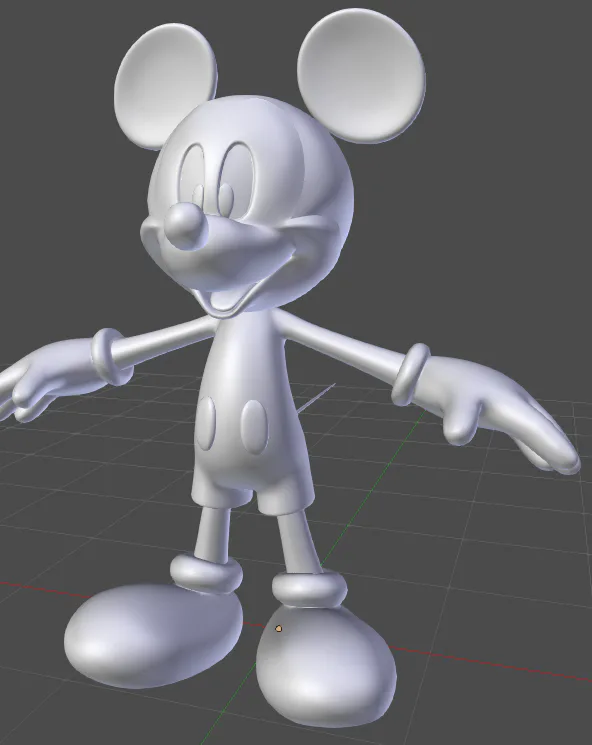Click the eye farther from the nose
Viewport: 592px width, 745px height.
(237, 179)
